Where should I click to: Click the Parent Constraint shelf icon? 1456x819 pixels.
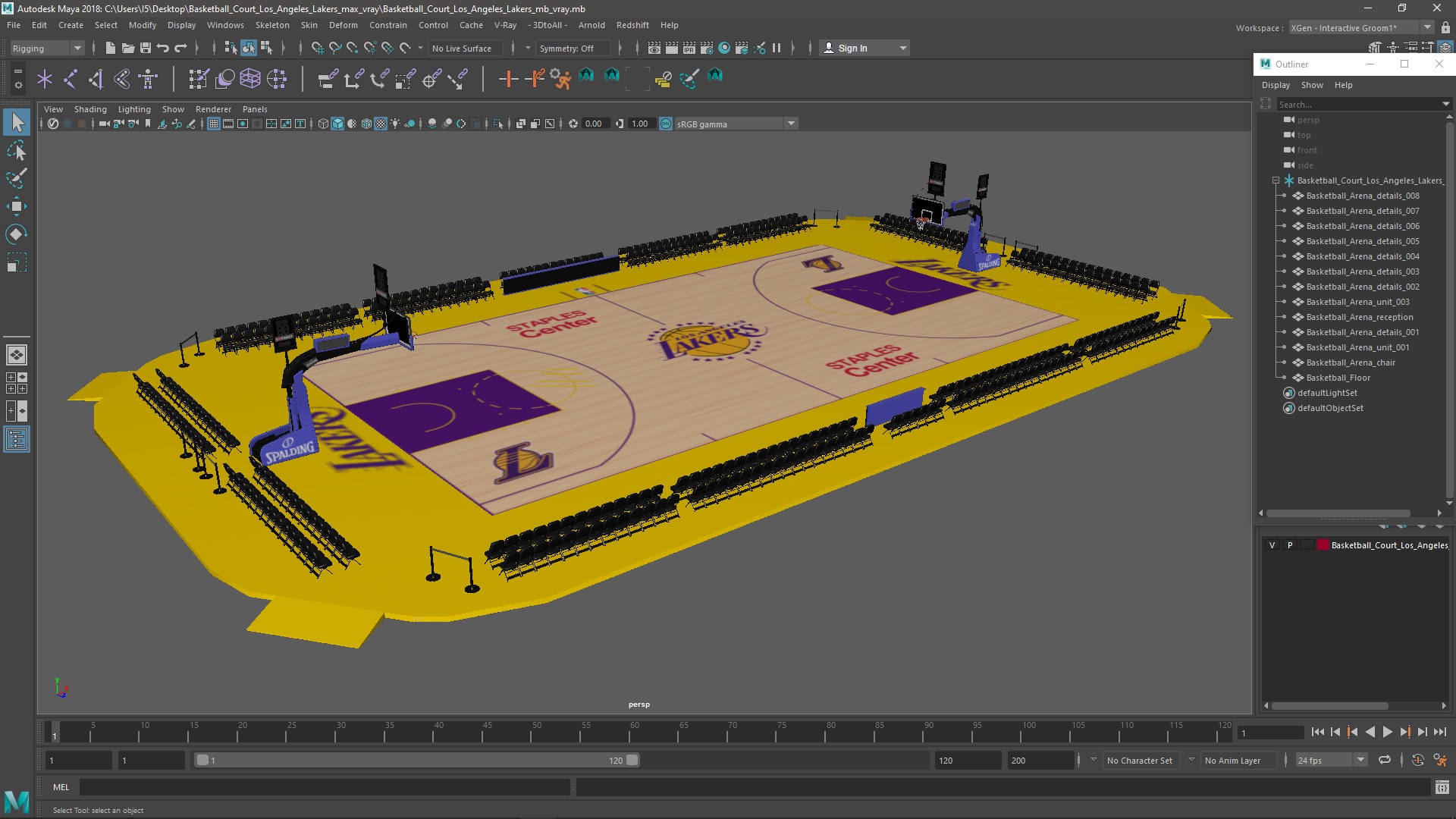pyautogui.click(x=328, y=78)
